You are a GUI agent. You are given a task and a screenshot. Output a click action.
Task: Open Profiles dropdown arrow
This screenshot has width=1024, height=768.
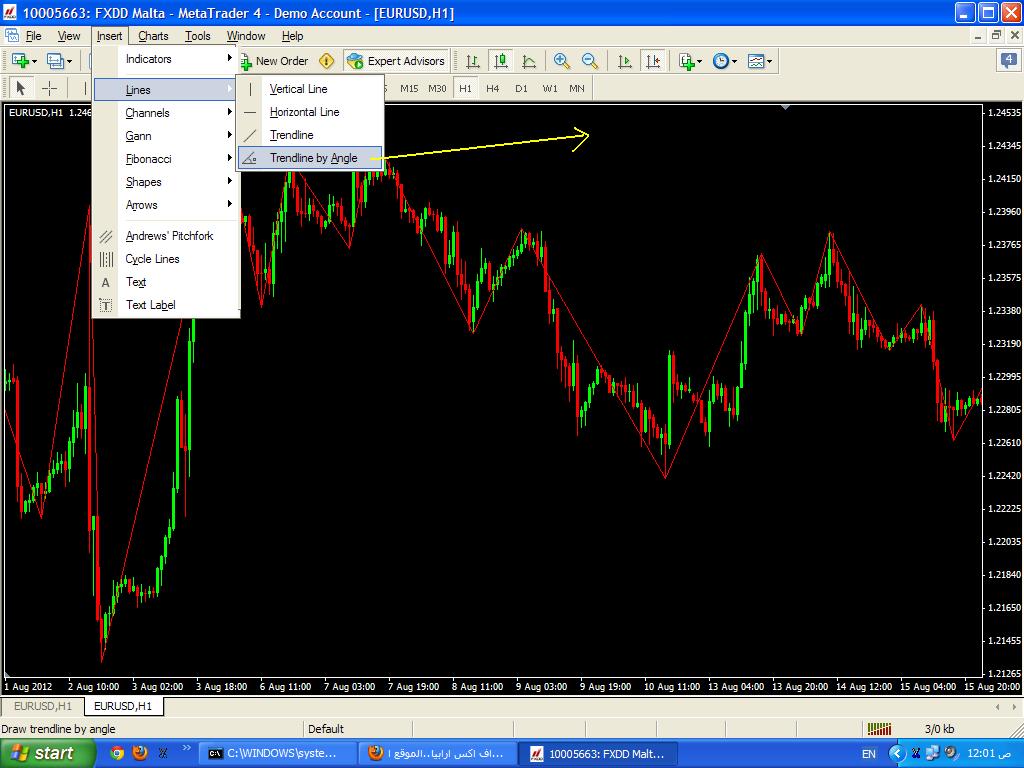coord(69,61)
